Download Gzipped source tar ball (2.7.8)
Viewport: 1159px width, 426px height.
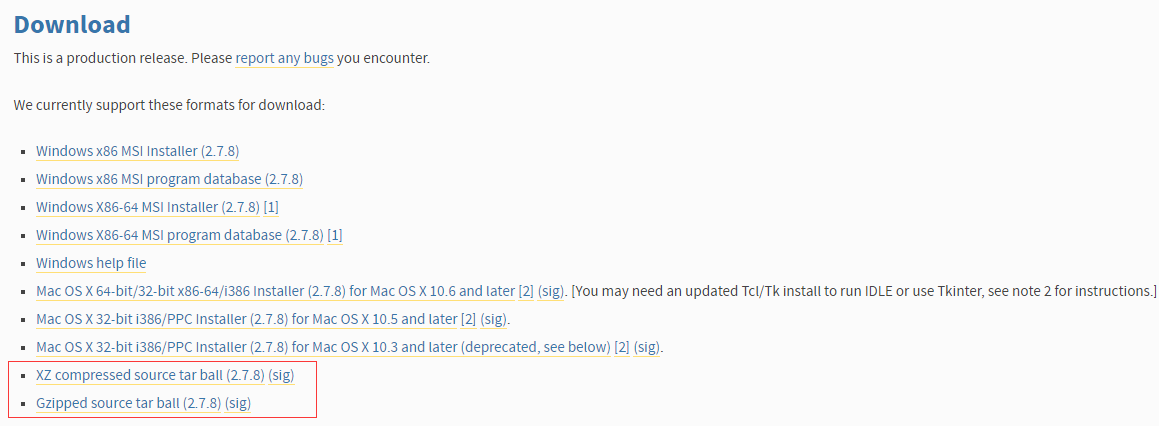click(x=129, y=403)
